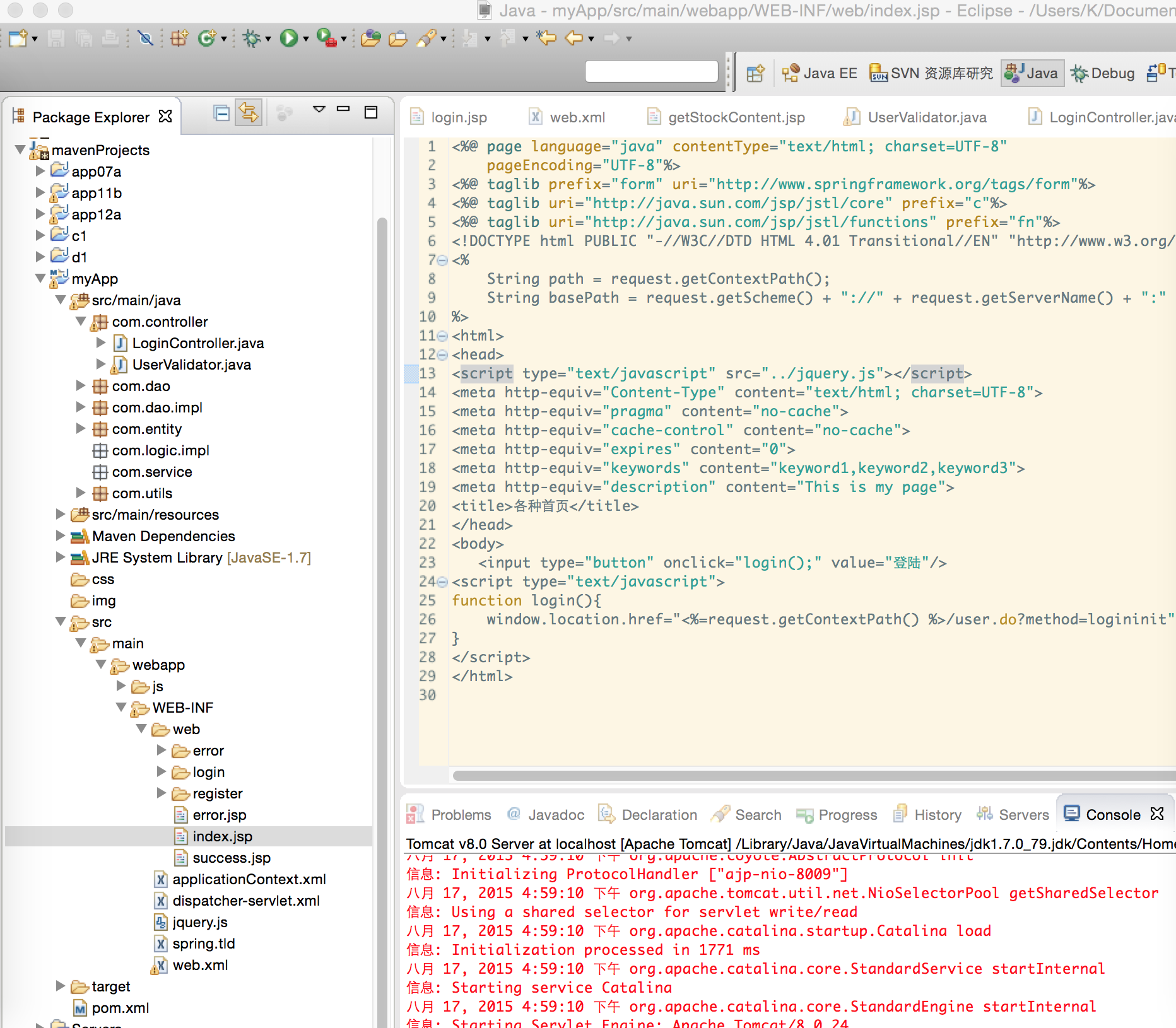The image size is (1176, 1028).
Task: Click the Open Perspective icon
Action: click(755, 73)
